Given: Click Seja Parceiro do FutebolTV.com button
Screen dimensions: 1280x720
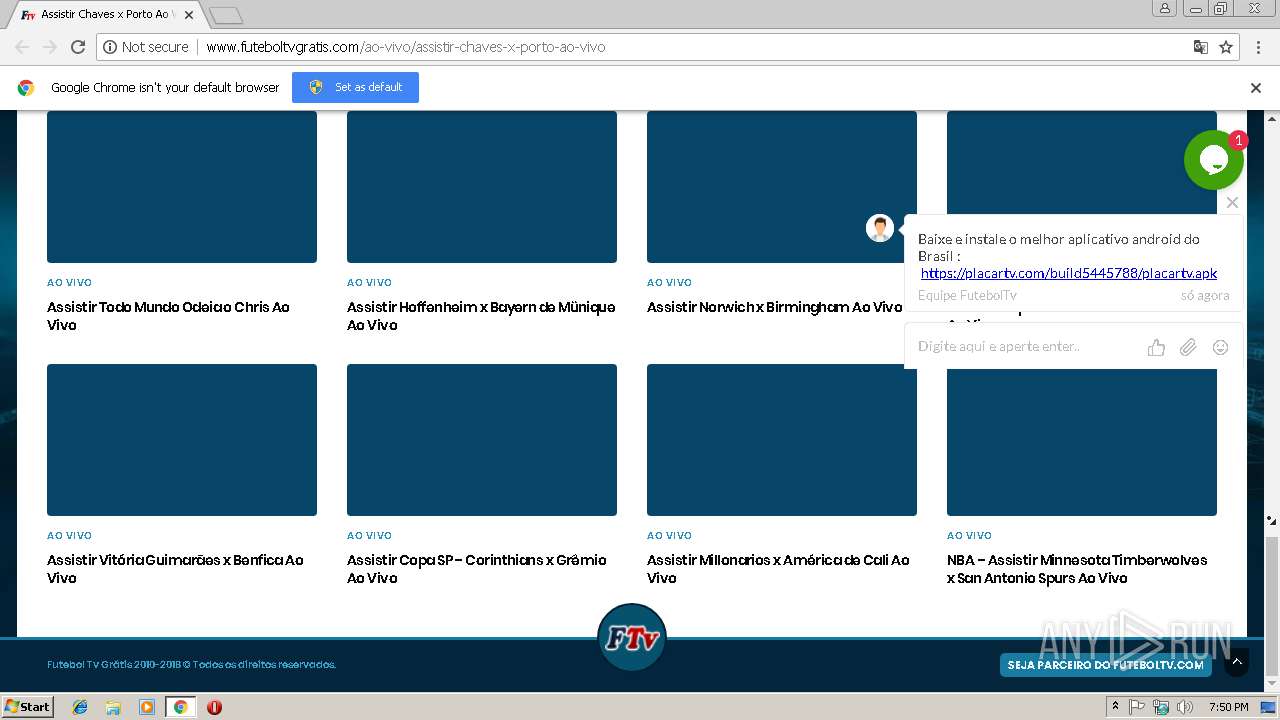Looking at the screenshot, I should (x=1106, y=665).
